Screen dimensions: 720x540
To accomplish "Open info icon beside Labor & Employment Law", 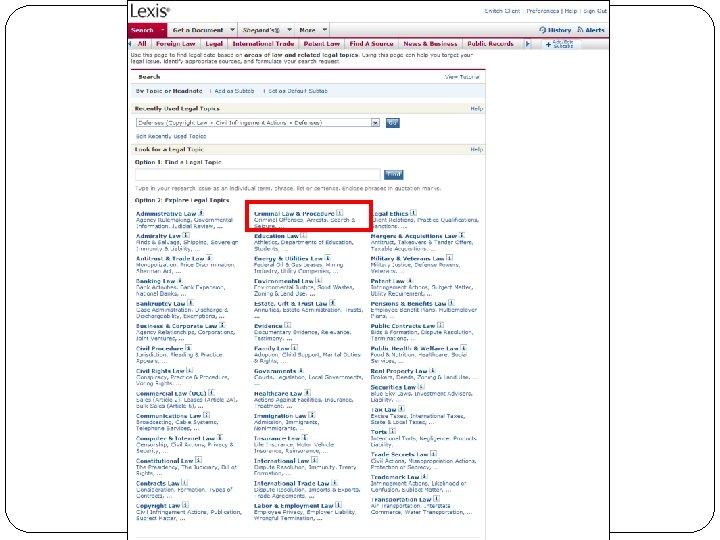I will 338,505.
